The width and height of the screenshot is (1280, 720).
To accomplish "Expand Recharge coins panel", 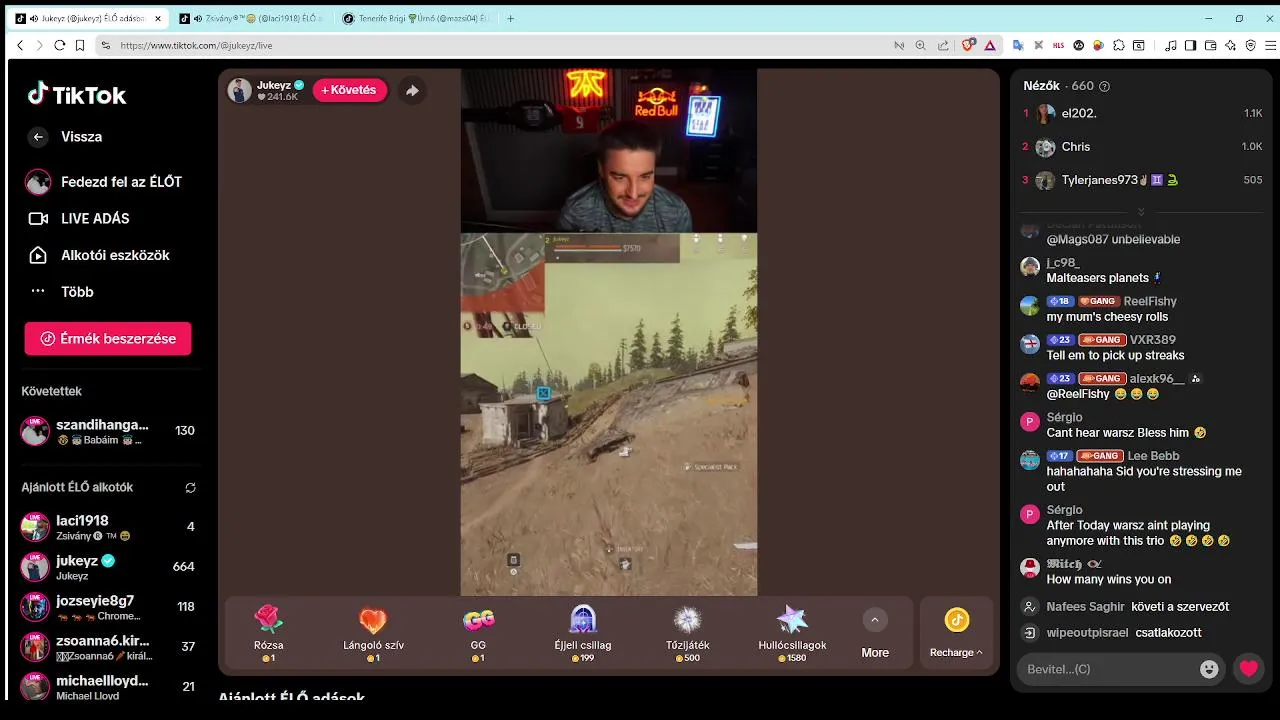I will [x=956, y=633].
